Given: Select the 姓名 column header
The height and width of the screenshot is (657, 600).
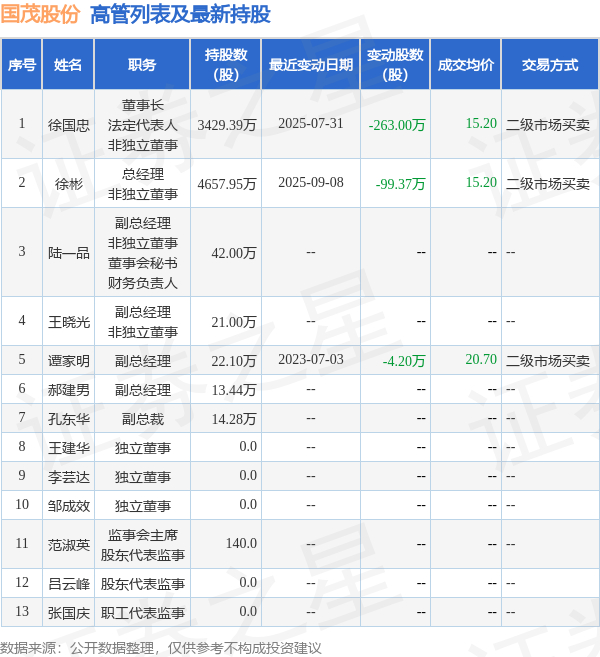Looking at the screenshot, I should (68, 65).
